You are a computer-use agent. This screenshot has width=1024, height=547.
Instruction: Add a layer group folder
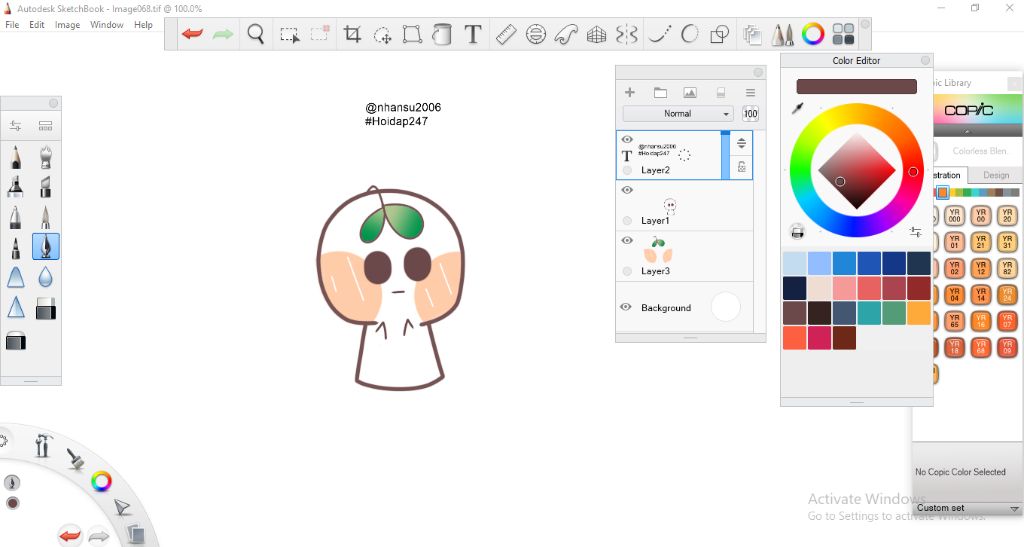(660, 93)
